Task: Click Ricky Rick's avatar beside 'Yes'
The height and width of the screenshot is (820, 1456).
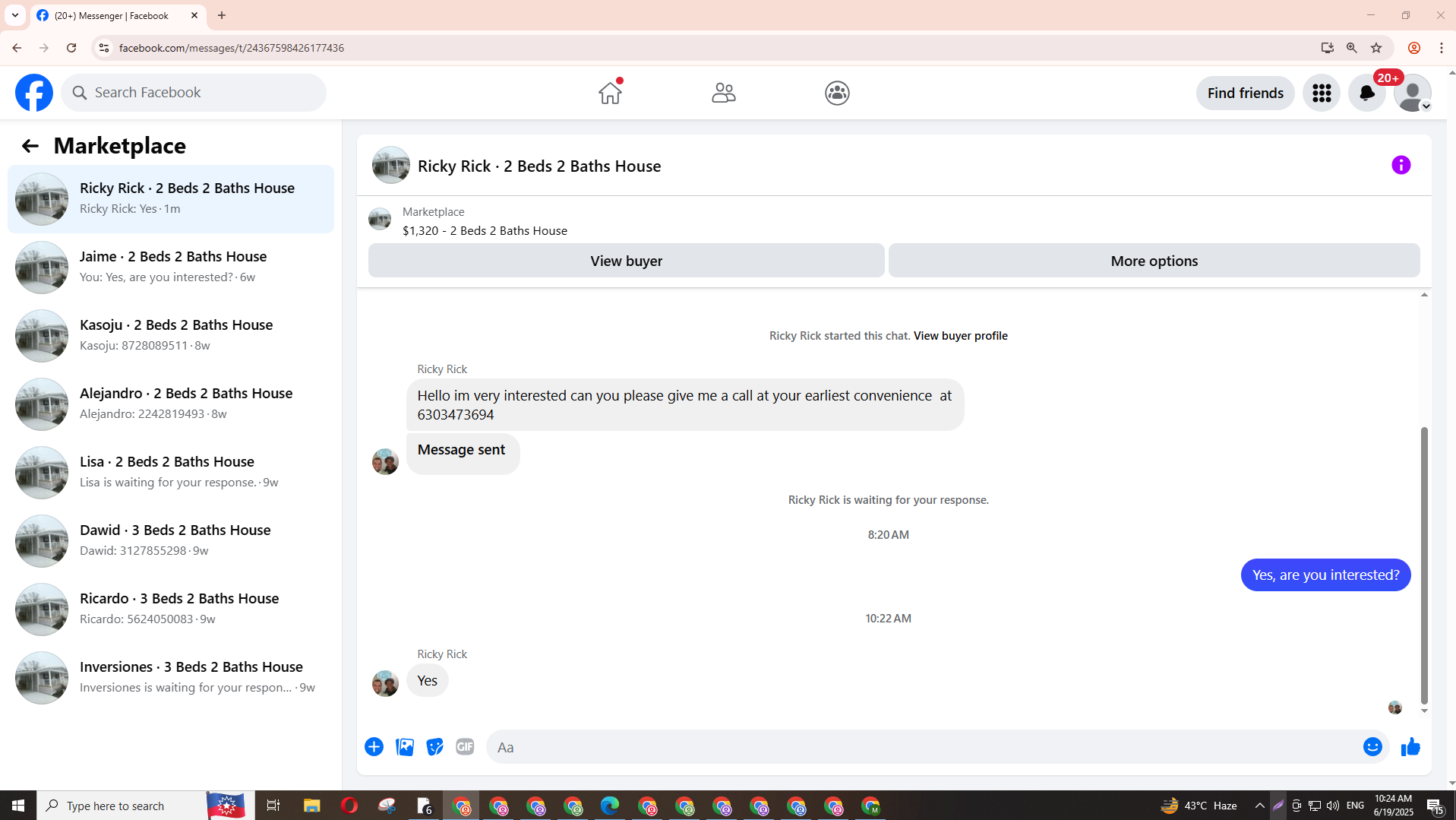Action: click(385, 683)
